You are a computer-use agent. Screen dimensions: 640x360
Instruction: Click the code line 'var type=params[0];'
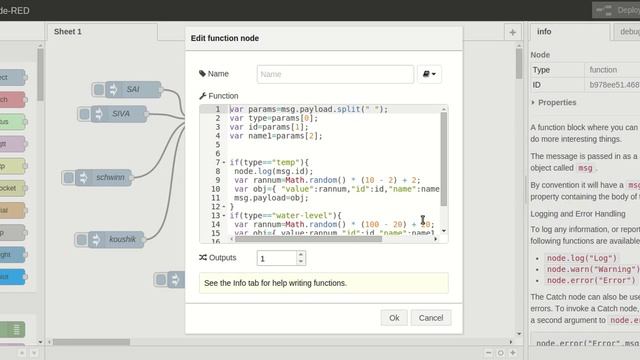tap(273, 118)
